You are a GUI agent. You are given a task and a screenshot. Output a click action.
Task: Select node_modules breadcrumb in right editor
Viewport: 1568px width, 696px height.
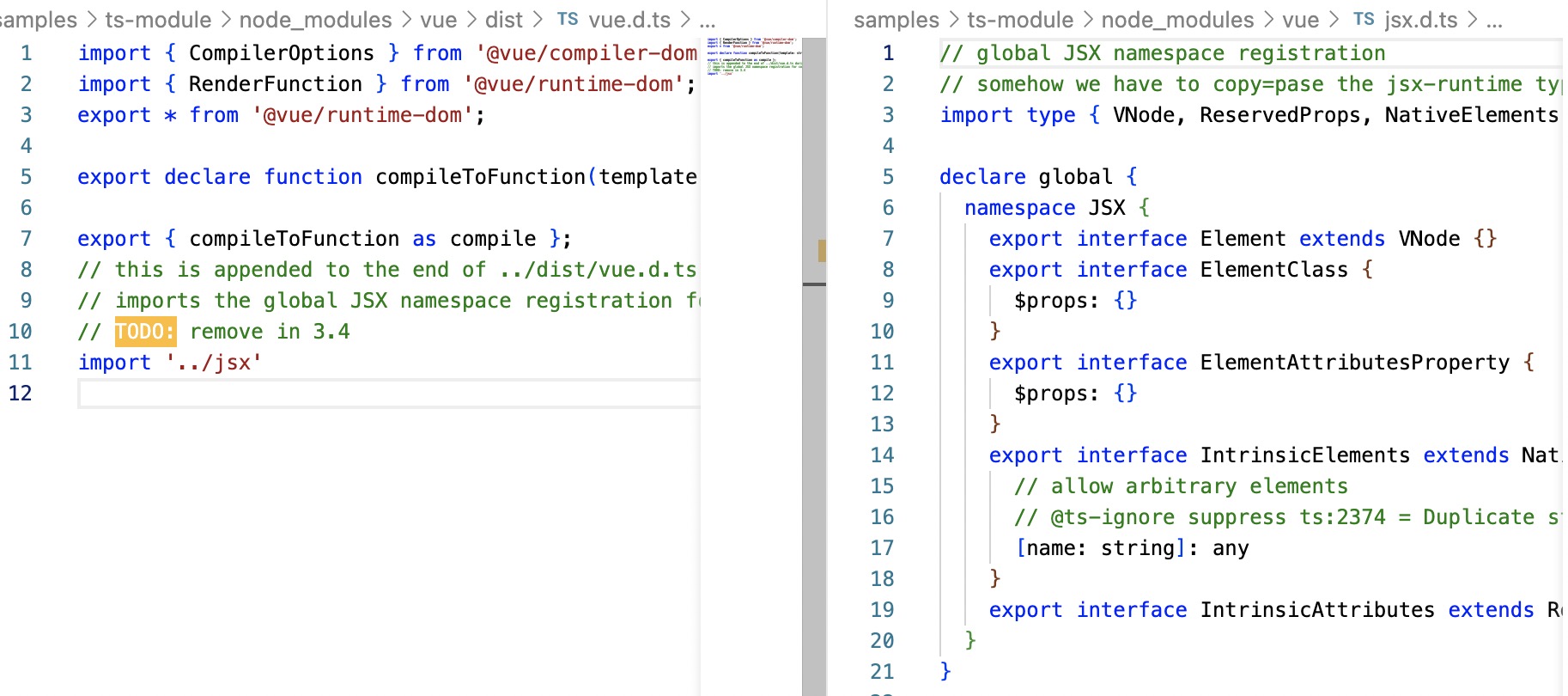coord(1177,19)
